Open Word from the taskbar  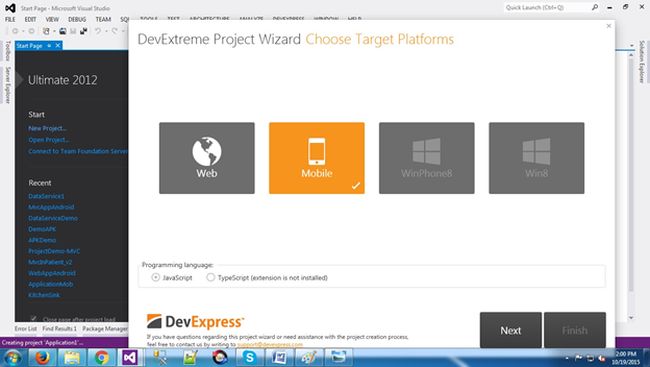click(x=279, y=357)
